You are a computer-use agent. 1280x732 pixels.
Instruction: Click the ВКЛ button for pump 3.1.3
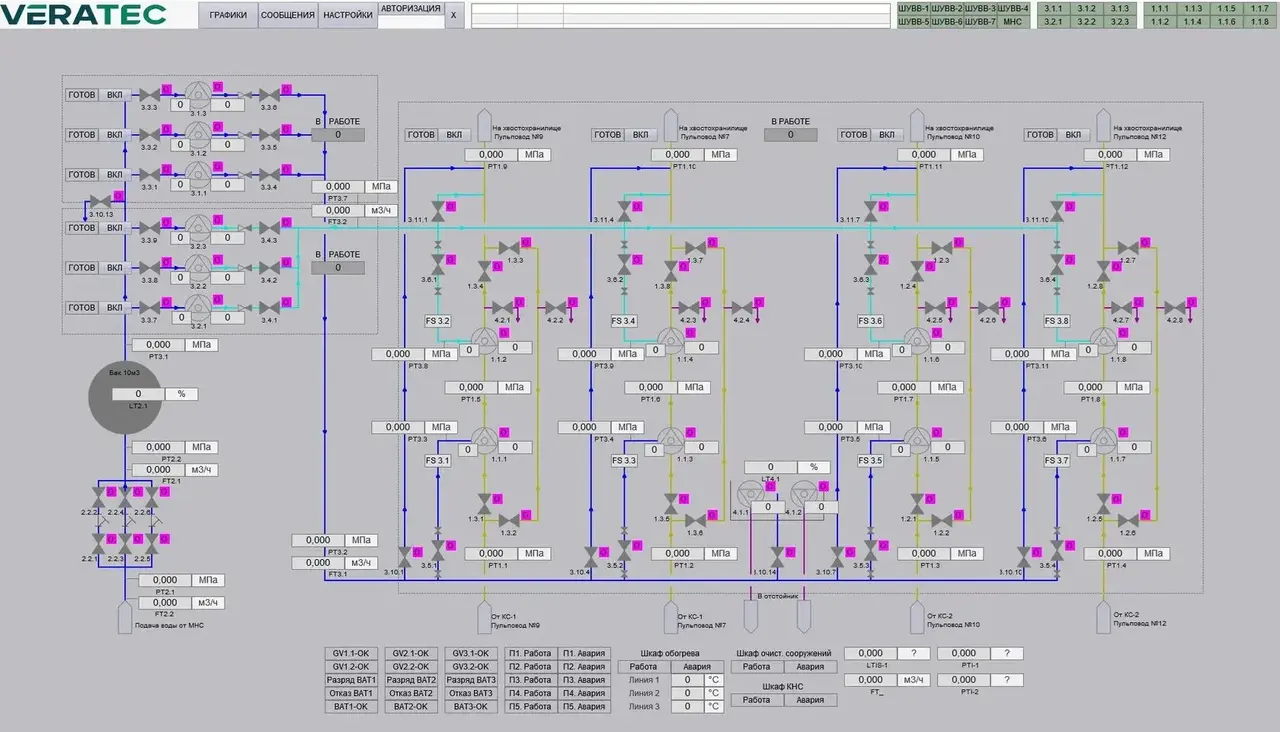click(x=115, y=95)
